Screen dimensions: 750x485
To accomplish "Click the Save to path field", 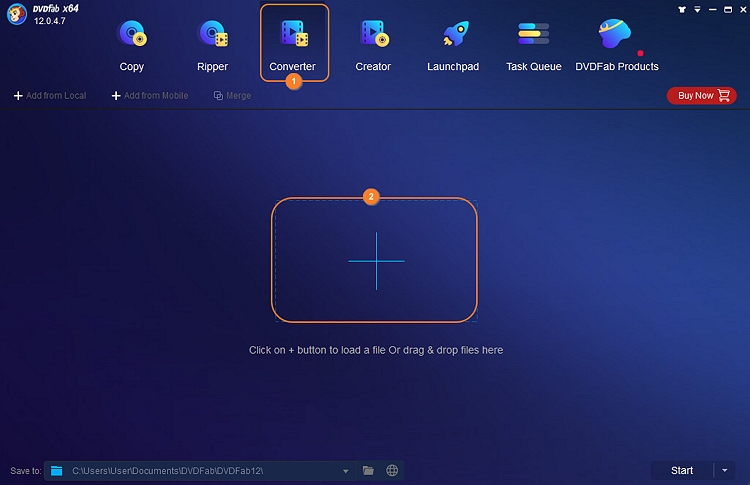I will tap(200, 471).
